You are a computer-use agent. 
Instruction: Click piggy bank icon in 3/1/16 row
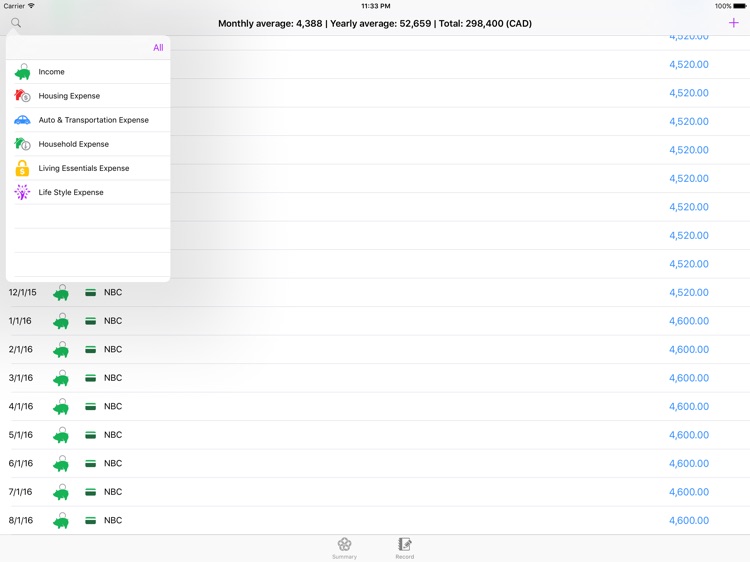[x=61, y=378]
